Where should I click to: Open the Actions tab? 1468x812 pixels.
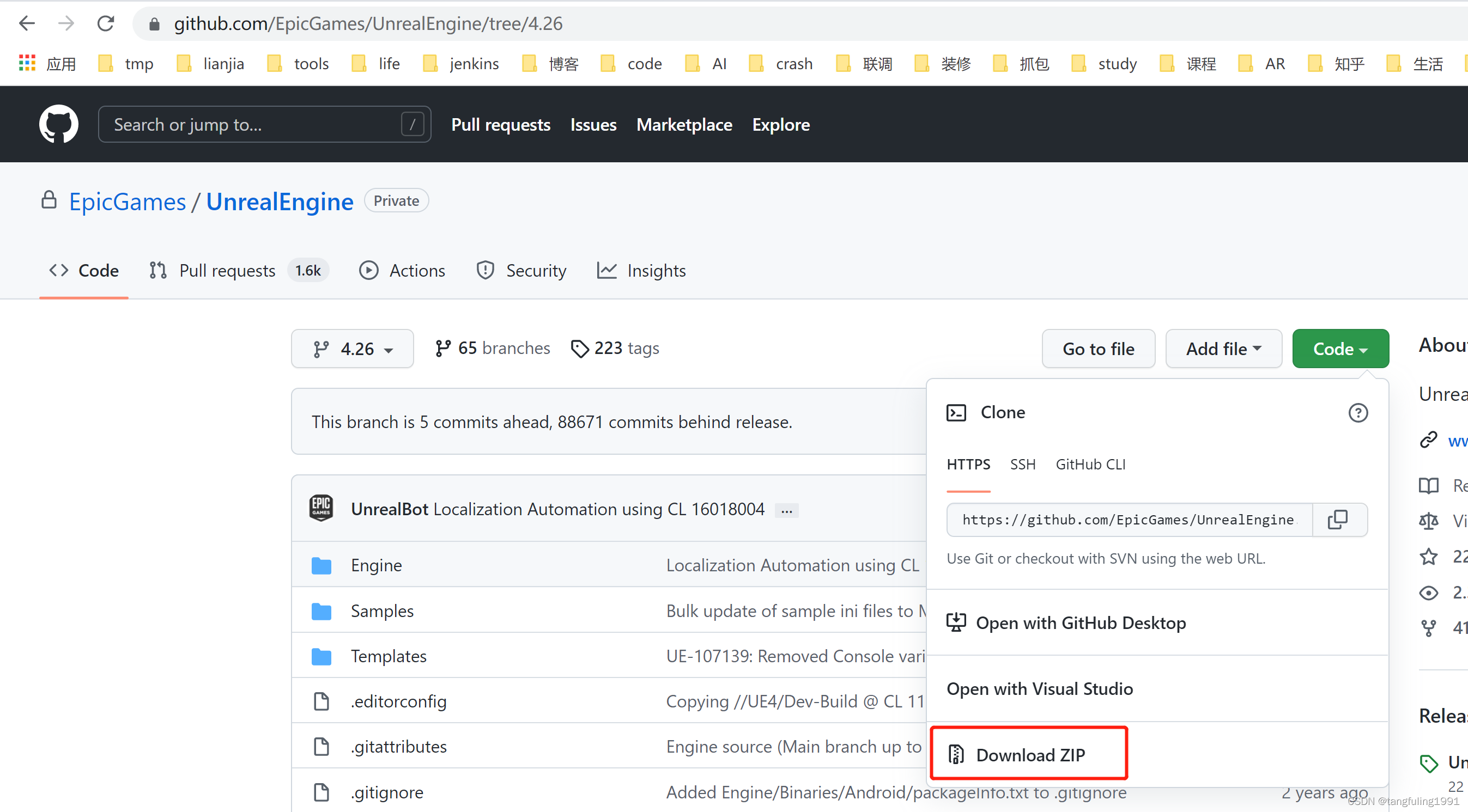402,271
